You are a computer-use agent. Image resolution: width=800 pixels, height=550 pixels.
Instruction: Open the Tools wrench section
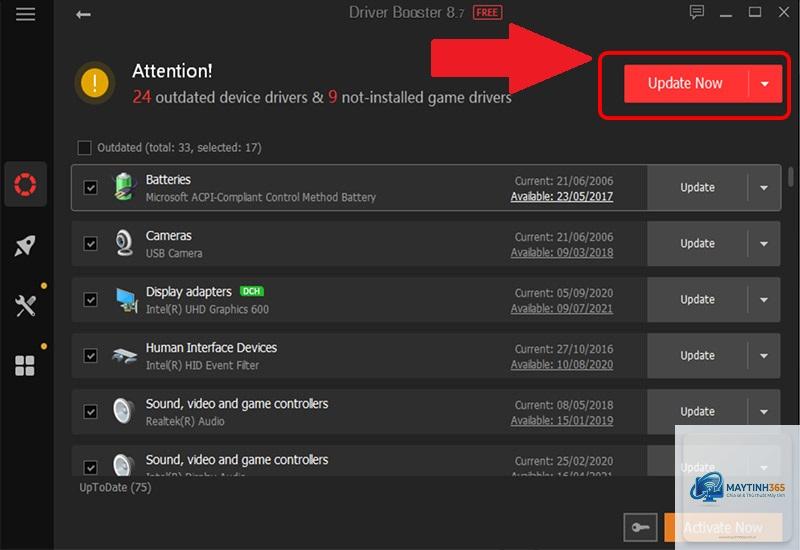[25, 306]
